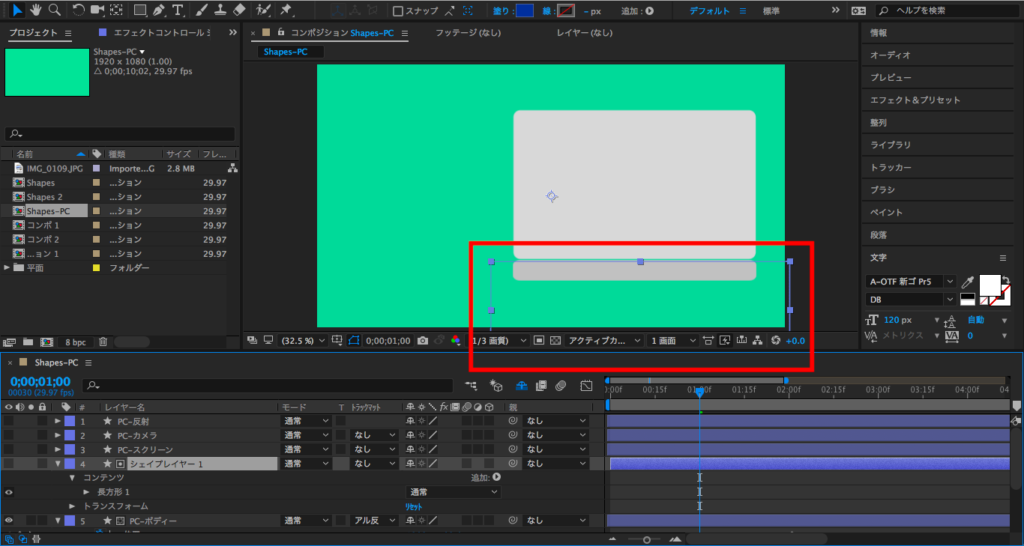Select Shapes 2 composition in project list
This screenshot has width=1024, height=546.
(x=45, y=197)
